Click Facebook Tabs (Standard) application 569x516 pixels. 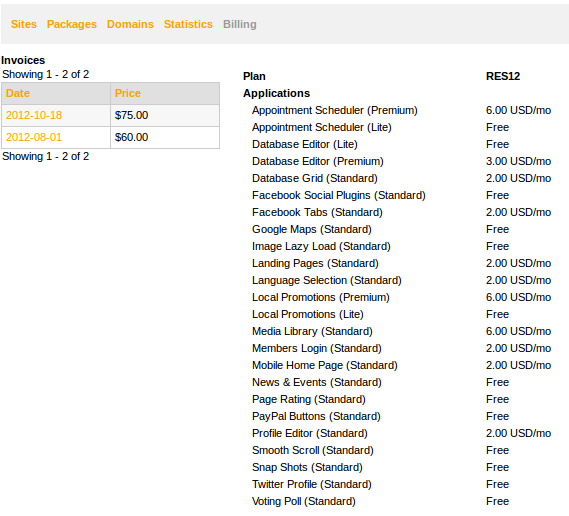[x=317, y=212]
